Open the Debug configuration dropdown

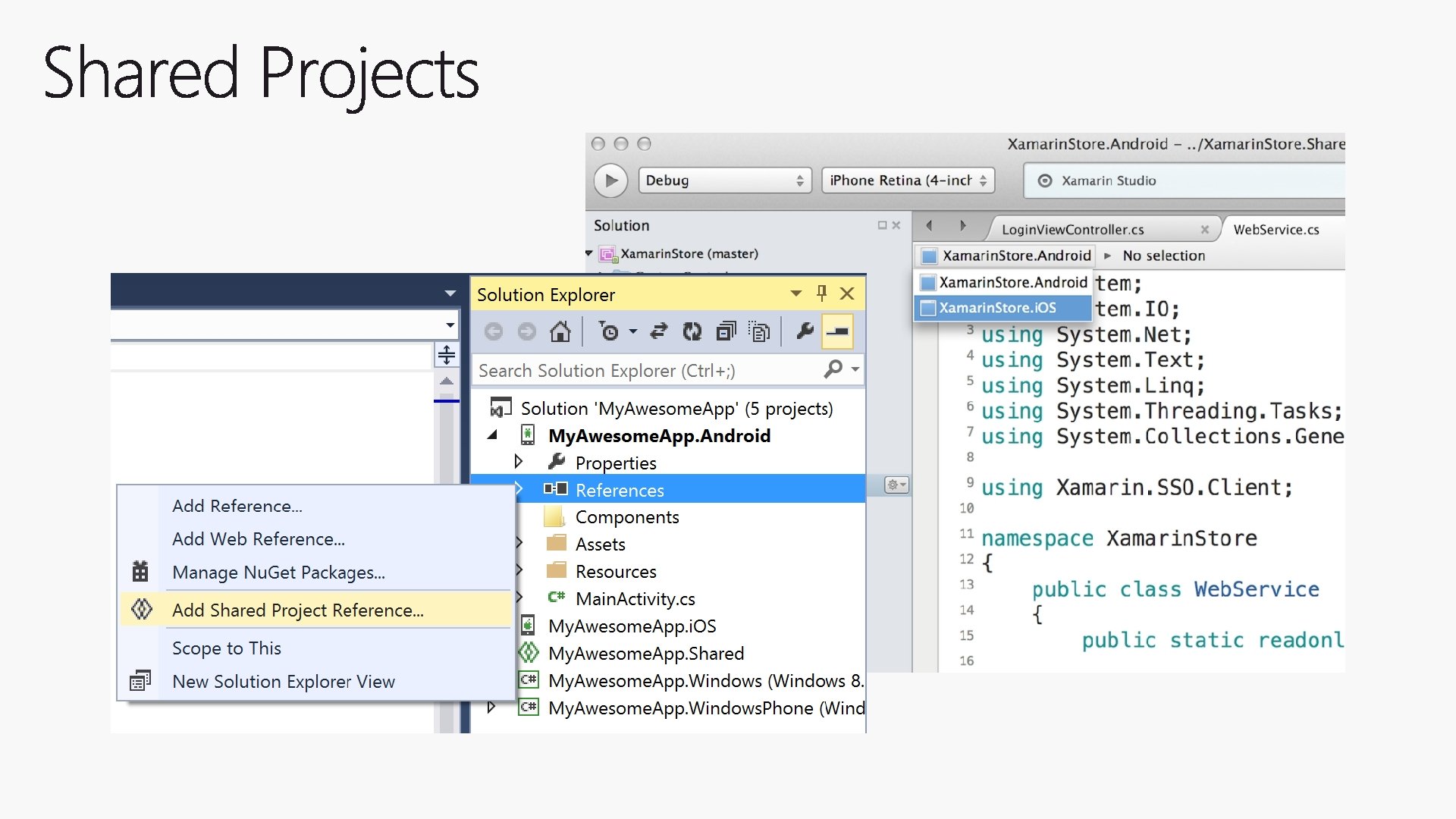(724, 180)
